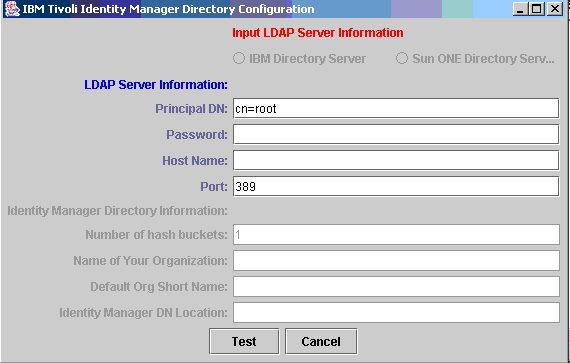Click the 'Password:' label
This screenshot has width=570, height=363.
197,135
